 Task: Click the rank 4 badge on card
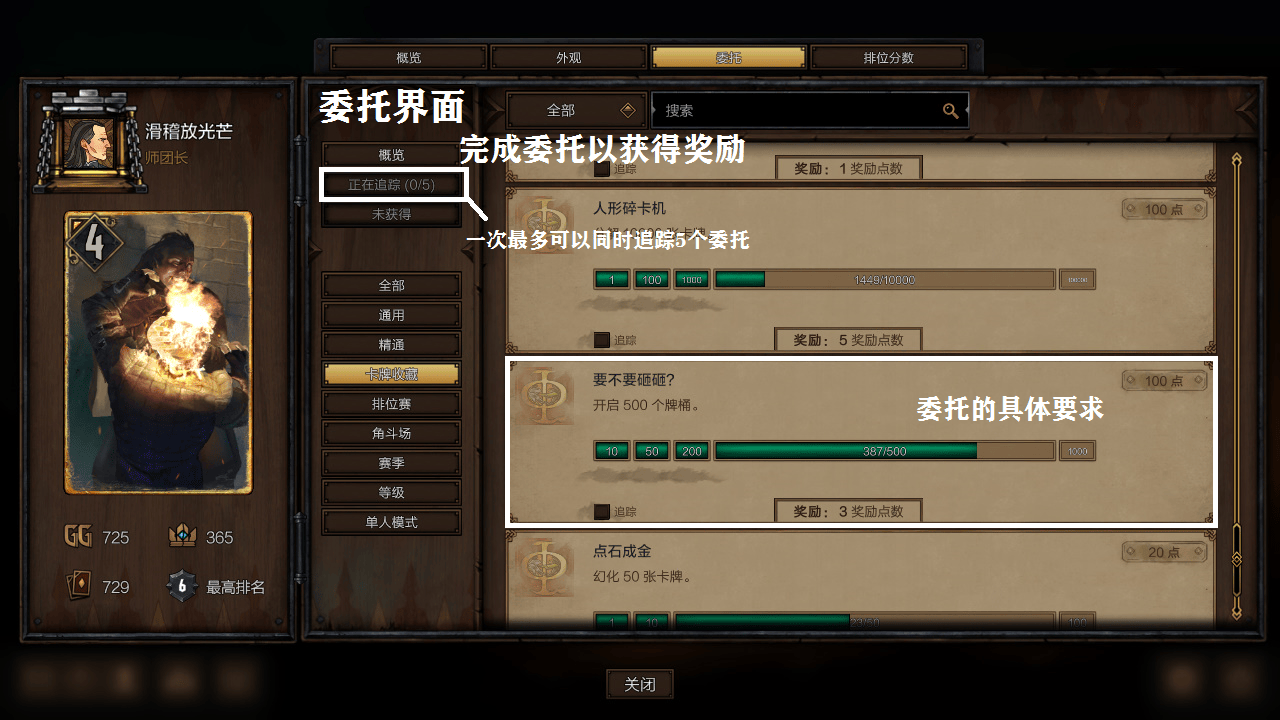click(94, 243)
